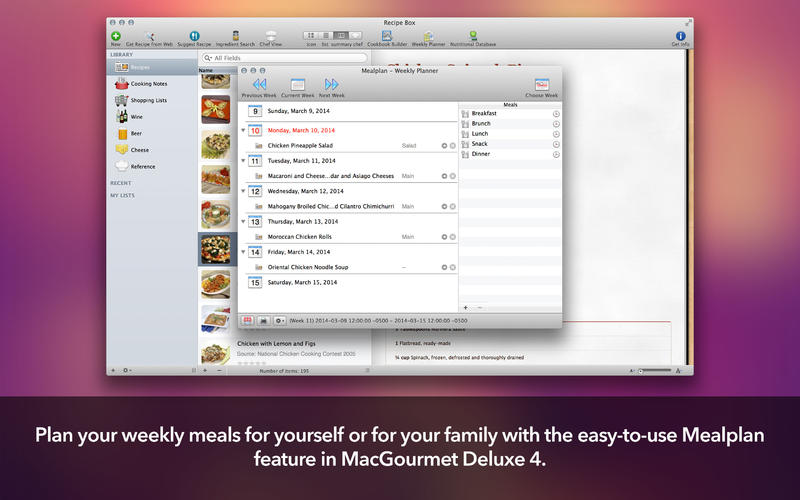This screenshot has height=500, width=800.
Task: Select Saturday, March 15, 2014 row
Action: point(348,283)
